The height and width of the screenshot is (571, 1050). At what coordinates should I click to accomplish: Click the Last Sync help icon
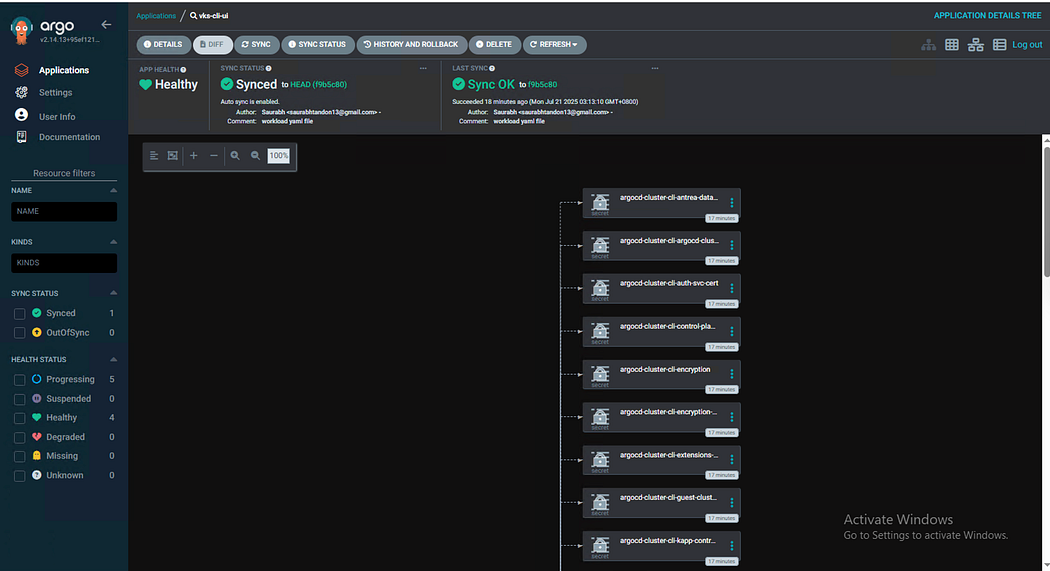(x=492, y=68)
